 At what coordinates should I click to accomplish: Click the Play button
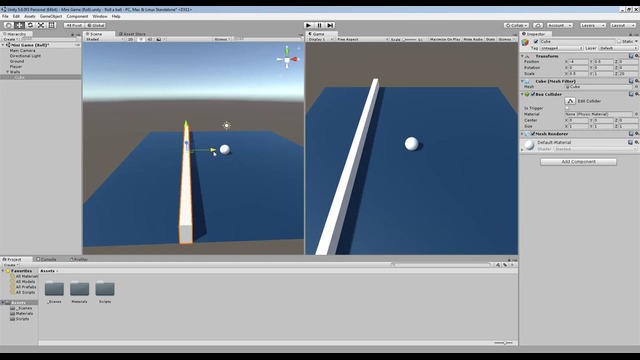click(x=309, y=25)
